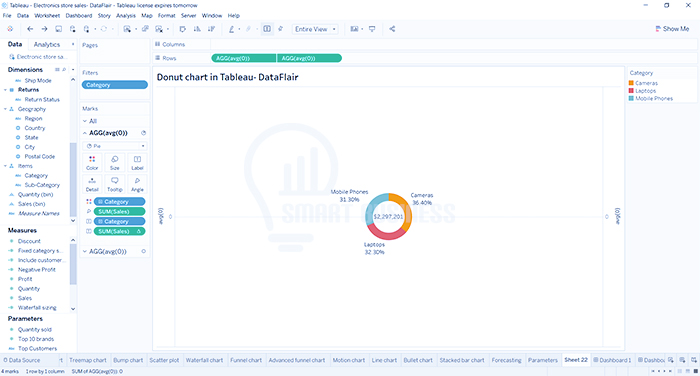The image size is (700, 376).
Task: Switch to the Data Source tab
Action: tap(22, 360)
